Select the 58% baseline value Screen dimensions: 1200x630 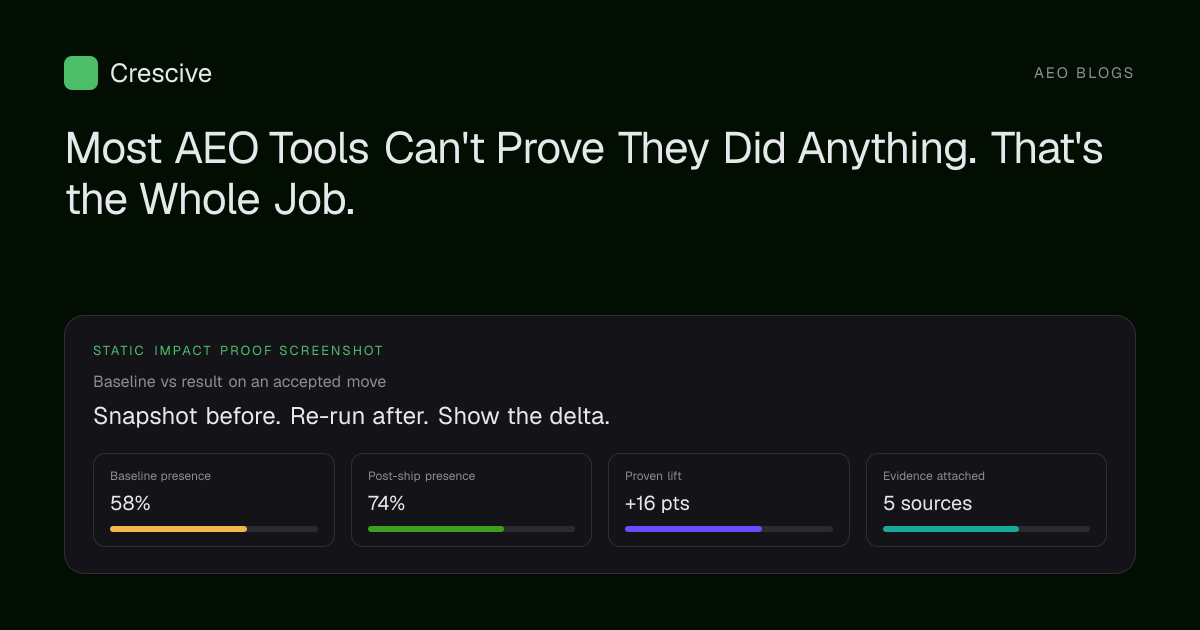pos(130,504)
